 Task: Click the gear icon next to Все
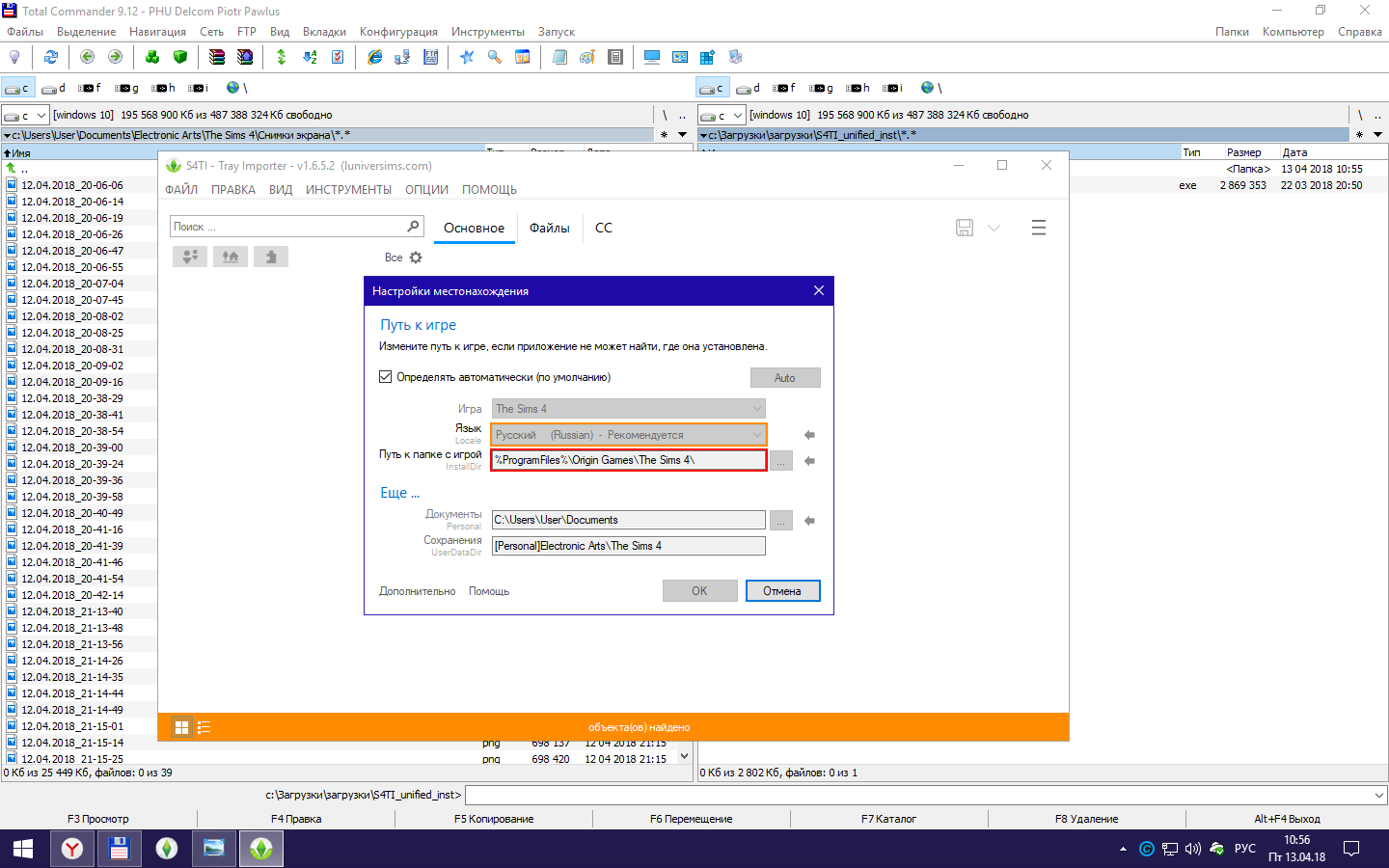tap(416, 258)
